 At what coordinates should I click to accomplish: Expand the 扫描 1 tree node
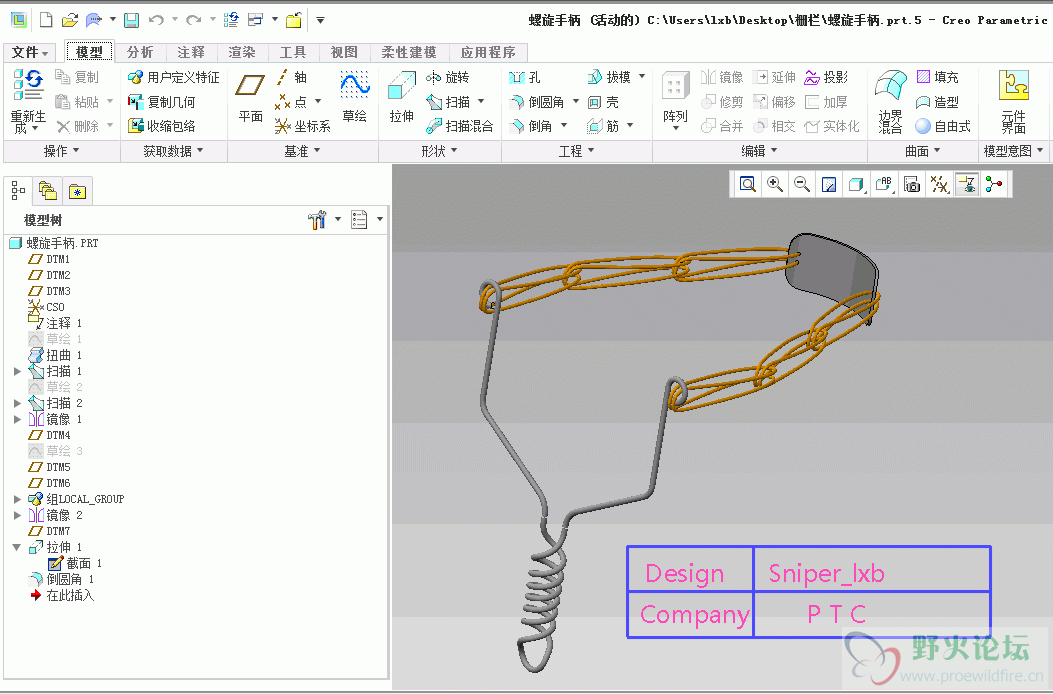pyautogui.click(x=17, y=371)
